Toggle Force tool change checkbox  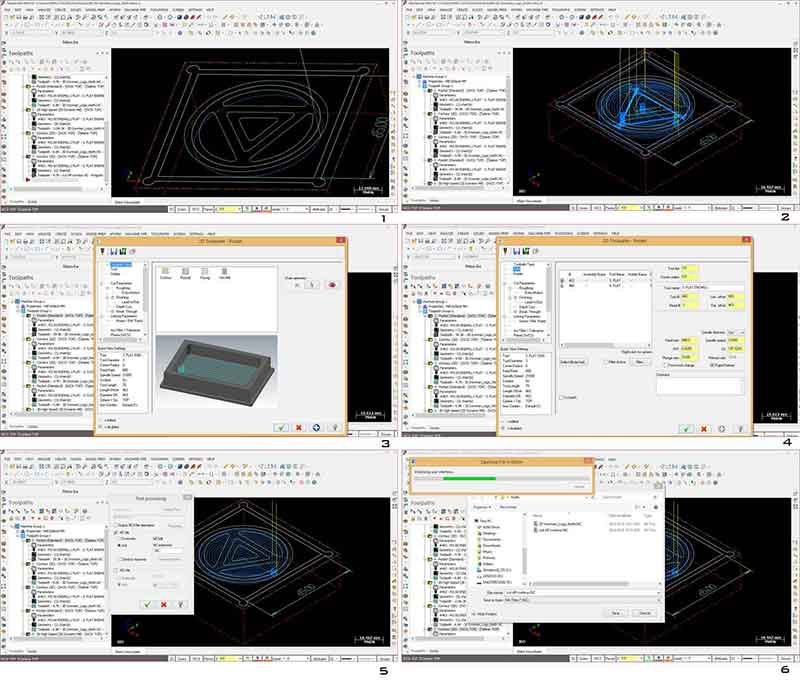pyautogui.click(x=665, y=365)
